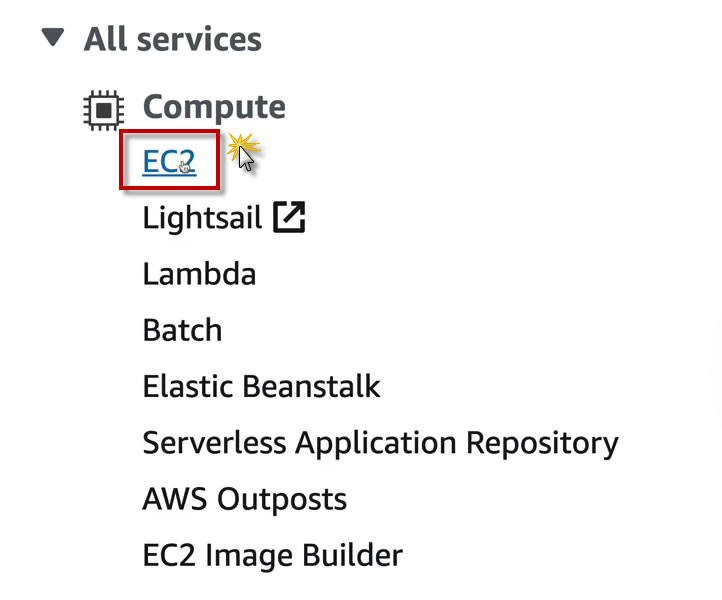Open Elastic Beanstalk
This screenshot has width=722, height=600.
pos(261,385)
